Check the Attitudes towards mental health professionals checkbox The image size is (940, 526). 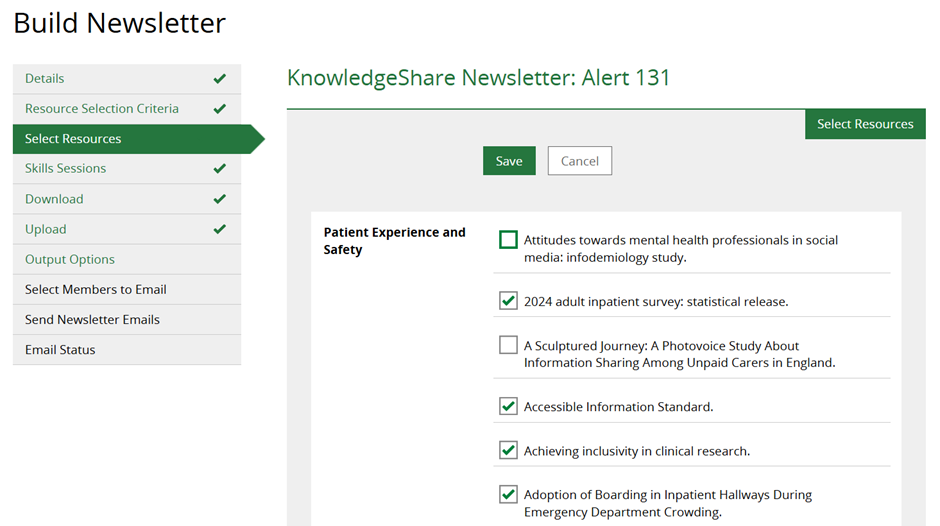pyautogui.click(x=508, y=240)
